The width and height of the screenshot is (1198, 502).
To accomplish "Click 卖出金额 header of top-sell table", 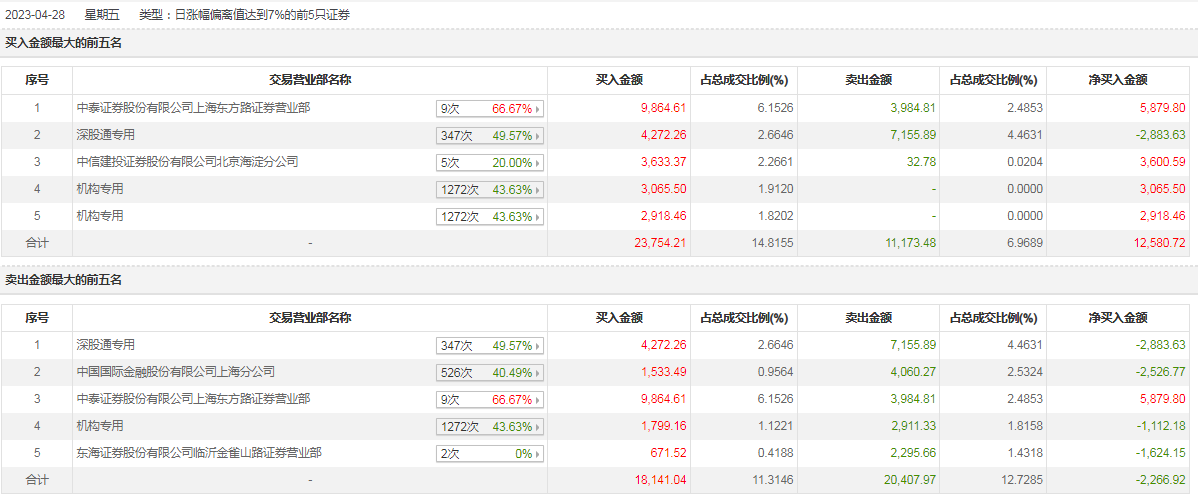I will point(869,318).
